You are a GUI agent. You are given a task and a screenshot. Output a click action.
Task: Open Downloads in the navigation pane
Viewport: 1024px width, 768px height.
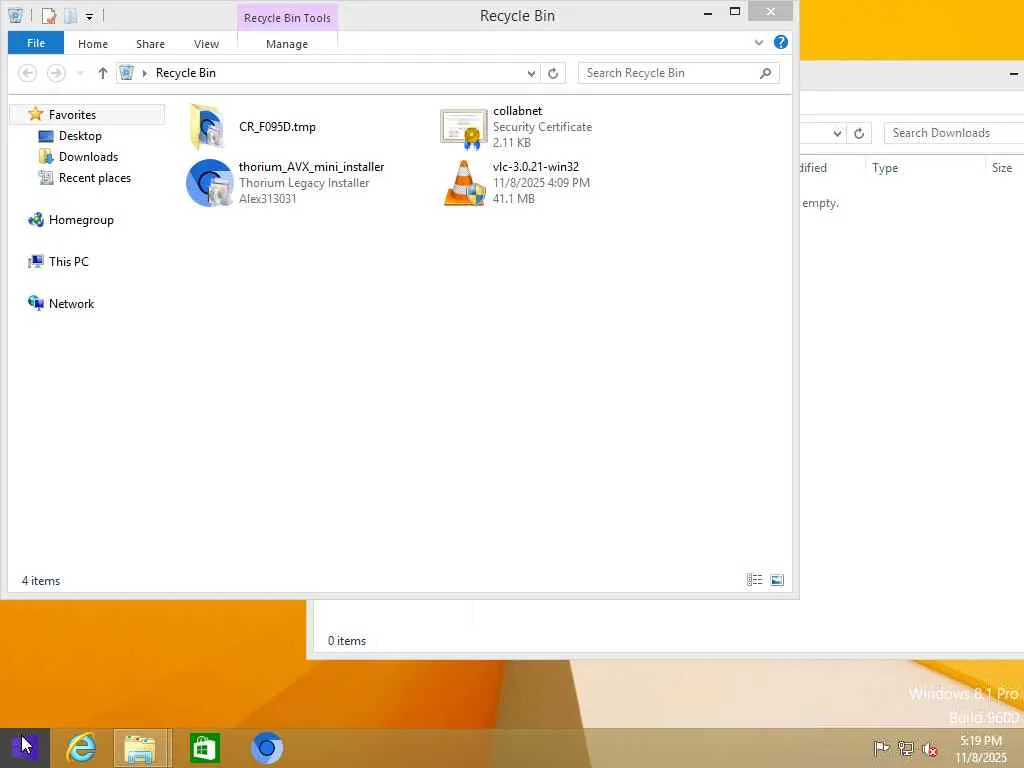coord(78,157)
